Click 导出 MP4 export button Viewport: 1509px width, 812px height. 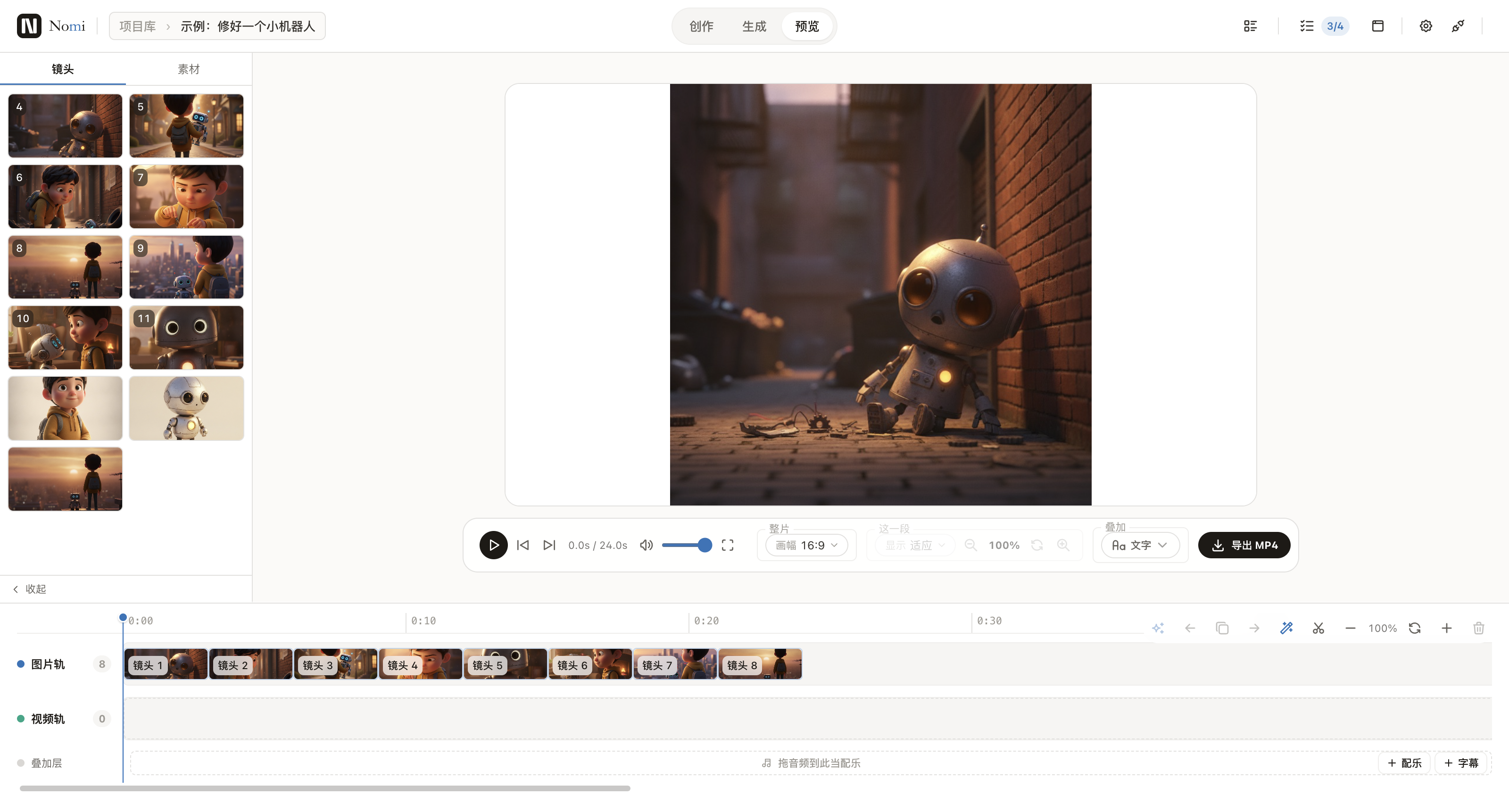pos(1244,545)
